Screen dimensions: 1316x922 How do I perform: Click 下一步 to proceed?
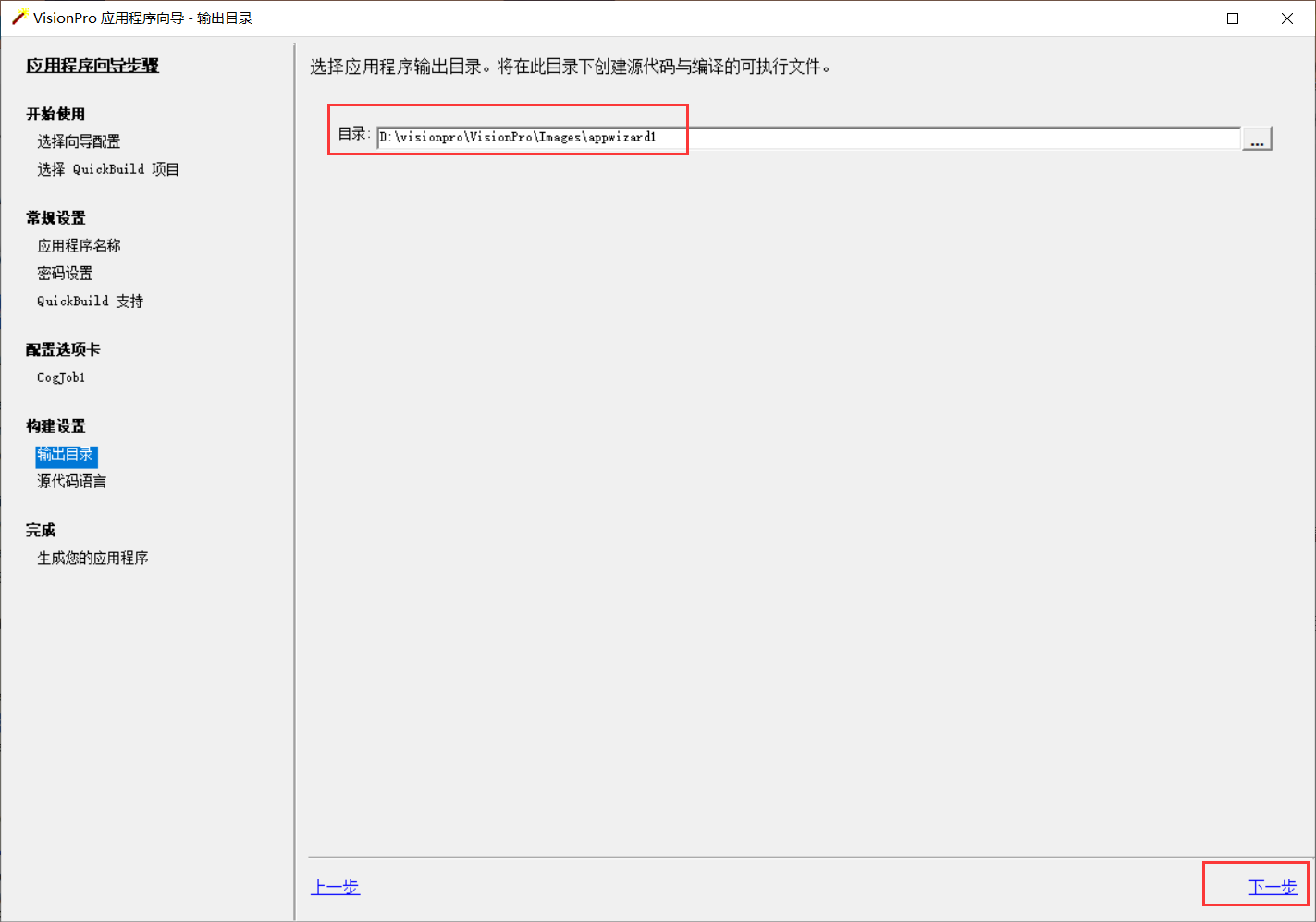pos(1274,885)
